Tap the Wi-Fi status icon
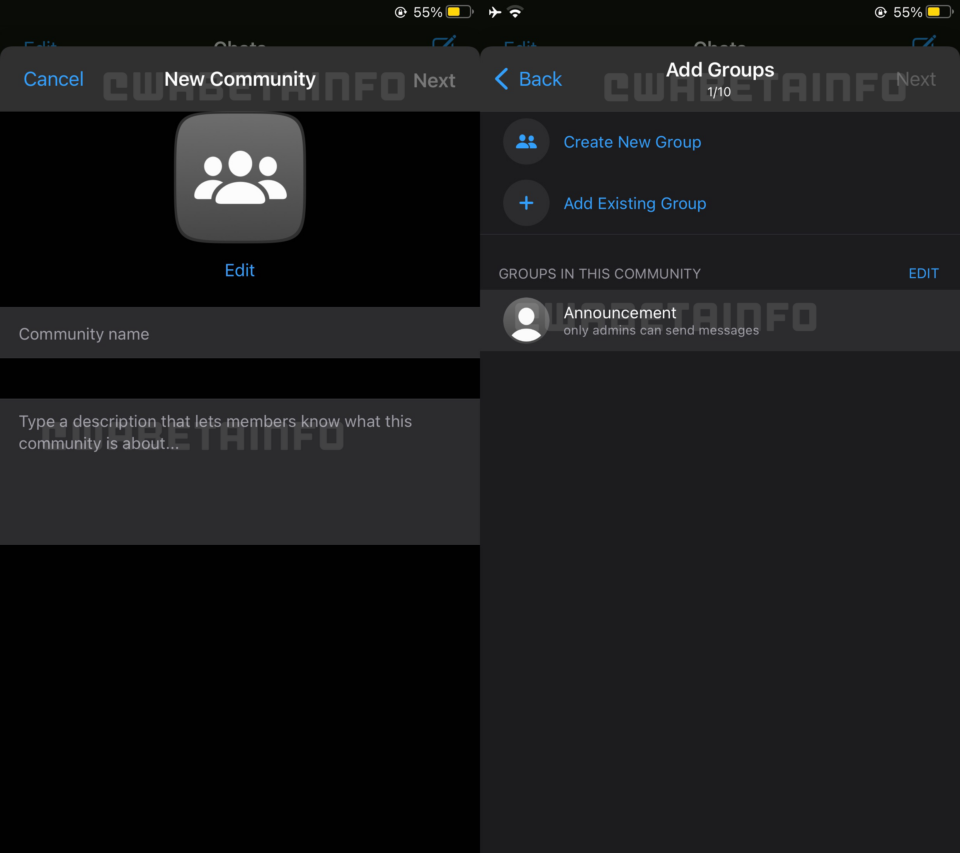Viewport: 960px width, 853px height. pyautogui.click(x=516, y=12)
